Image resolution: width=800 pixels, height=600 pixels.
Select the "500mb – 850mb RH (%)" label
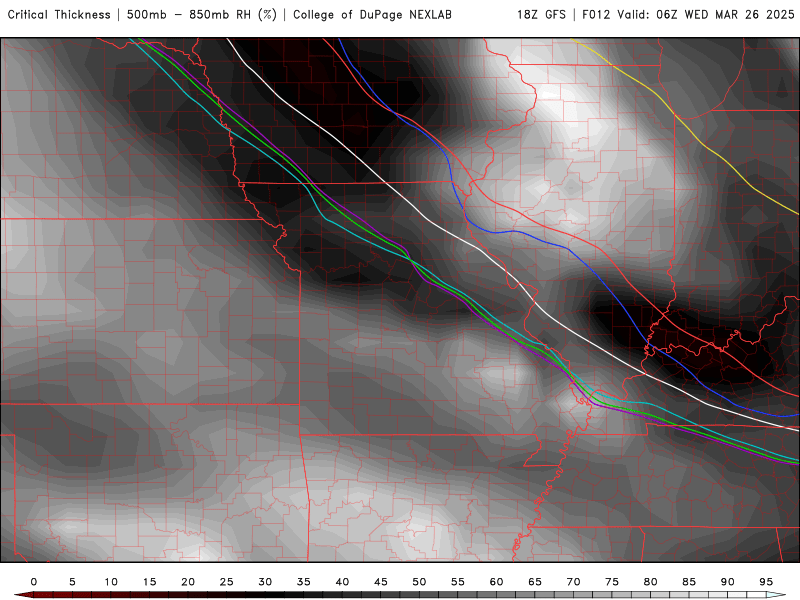point(202,14)
